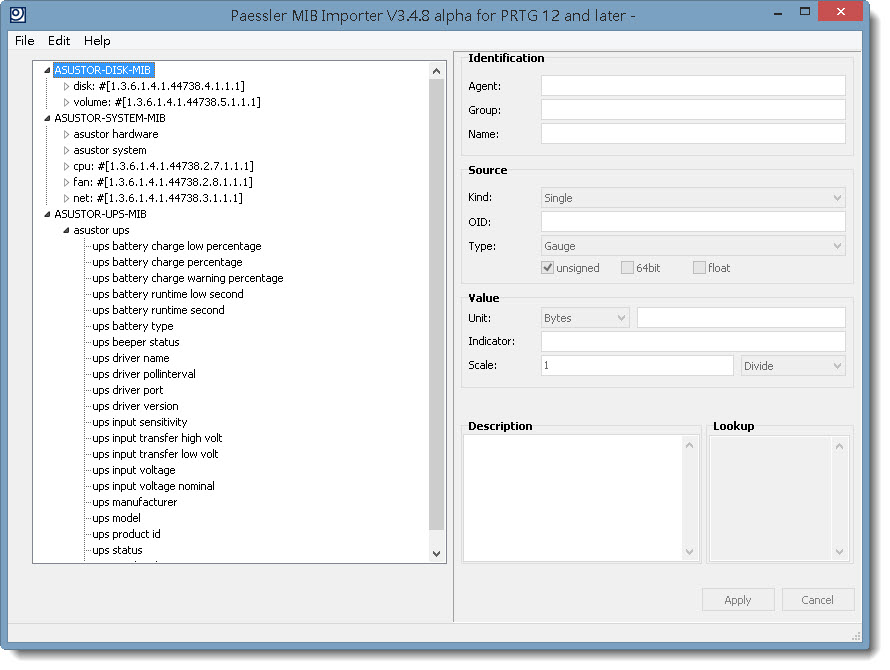
Task: Expand the cpu node in tree
Action: click(66, 166)
